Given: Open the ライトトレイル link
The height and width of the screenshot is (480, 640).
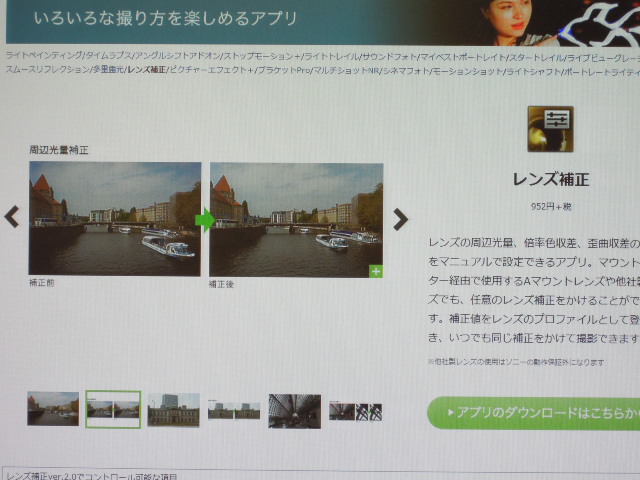Looking at the screenshot, I should click(x=332, y=57).
